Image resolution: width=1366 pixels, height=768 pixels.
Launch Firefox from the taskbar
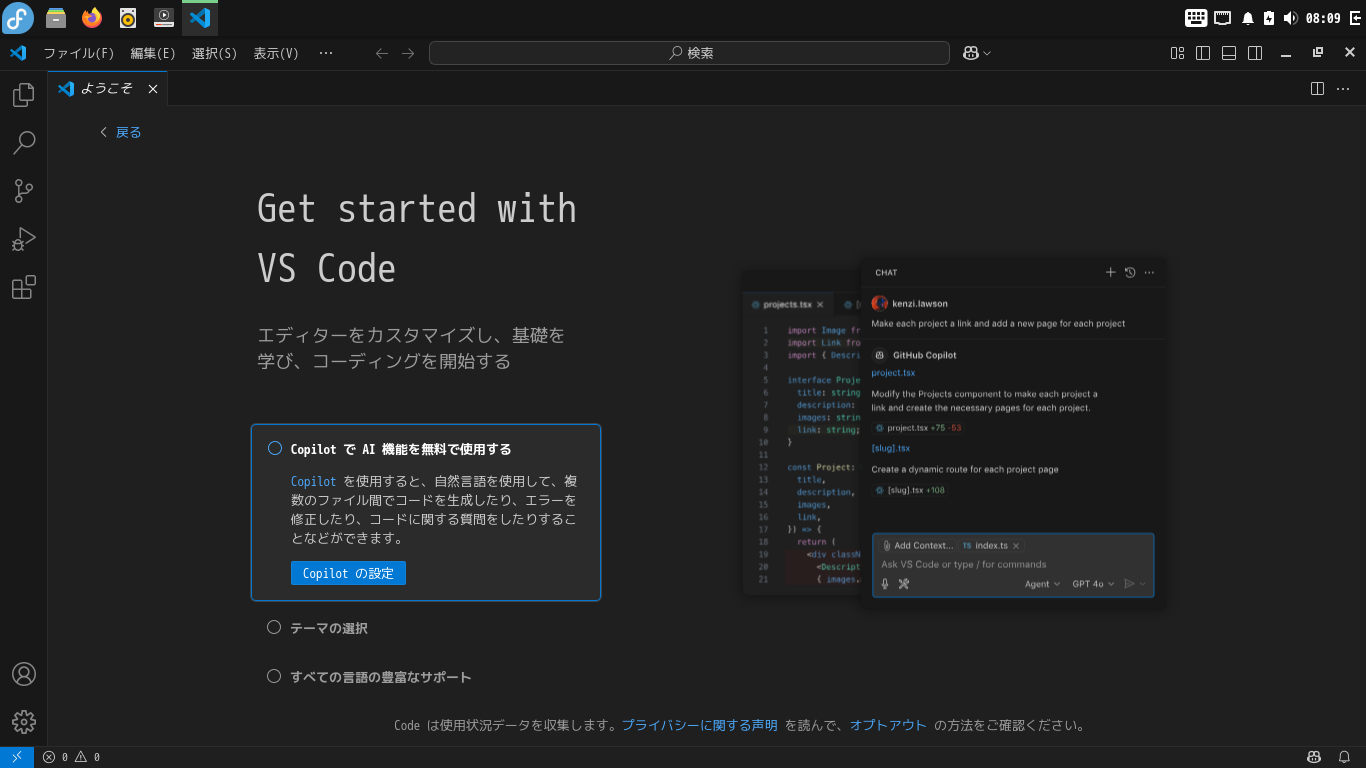(92, 17)
